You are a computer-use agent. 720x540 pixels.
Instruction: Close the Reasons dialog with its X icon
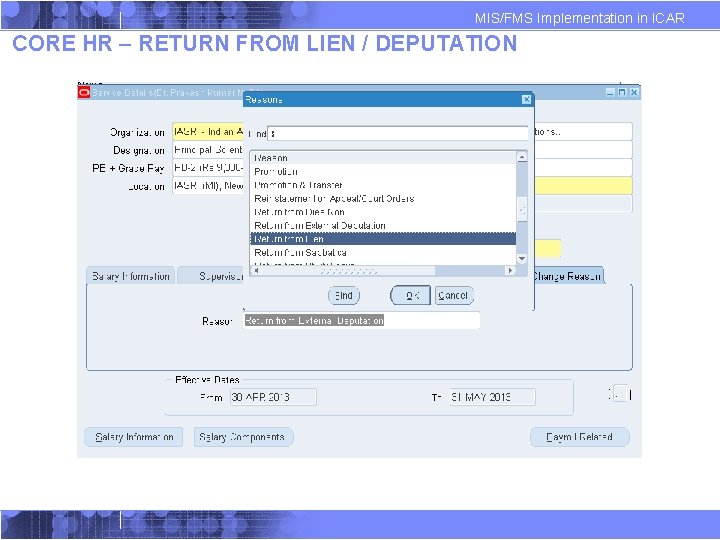[526, 99]
